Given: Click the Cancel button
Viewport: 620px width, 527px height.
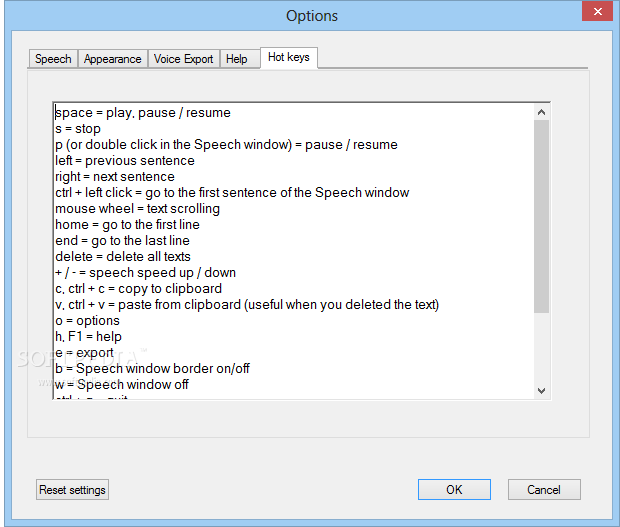Looking at the screenshot, I should 544,490.
